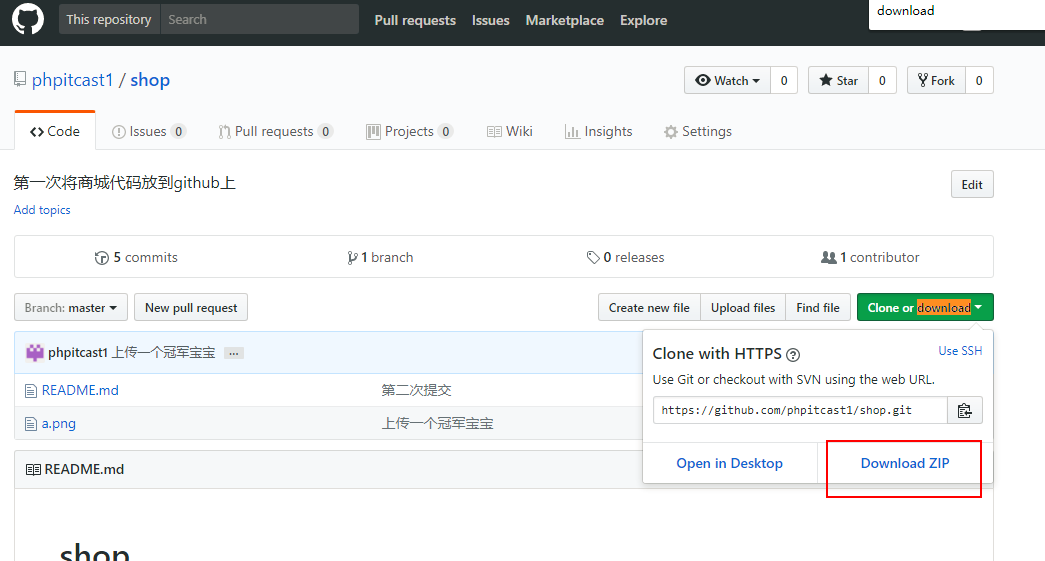Screen dimensions: 1045x561
Task: Star the shop repository
Action: (x=838, y=81)
